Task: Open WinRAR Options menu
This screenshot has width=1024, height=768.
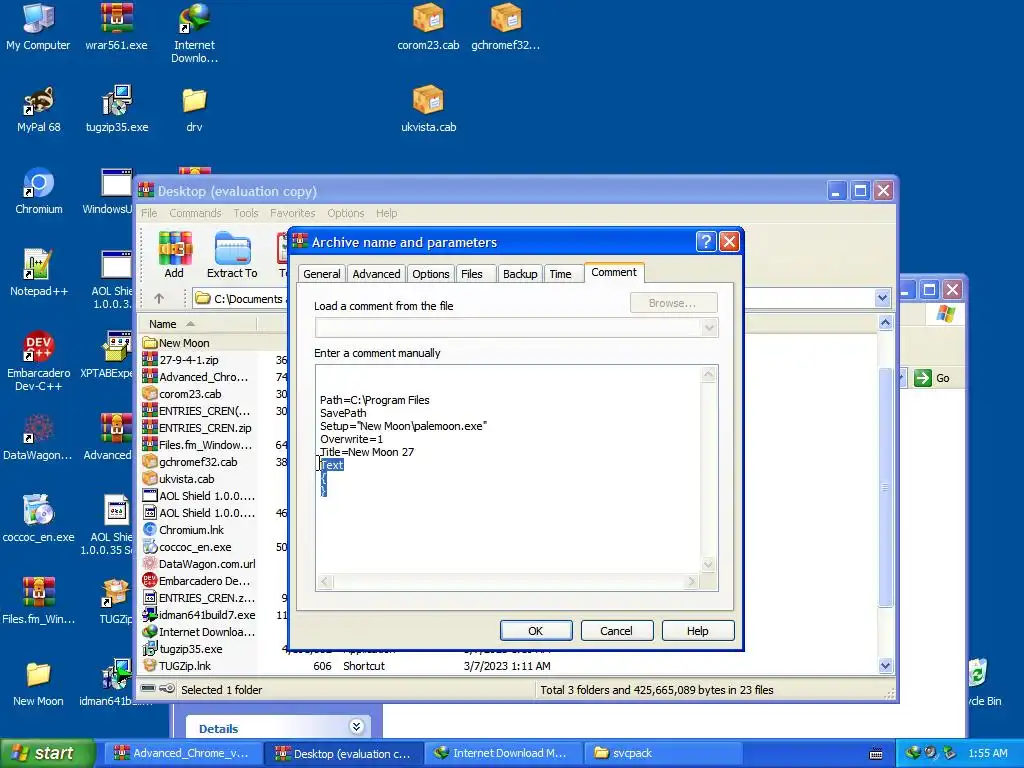Action: pyautogui.click(x=345, y=213)
